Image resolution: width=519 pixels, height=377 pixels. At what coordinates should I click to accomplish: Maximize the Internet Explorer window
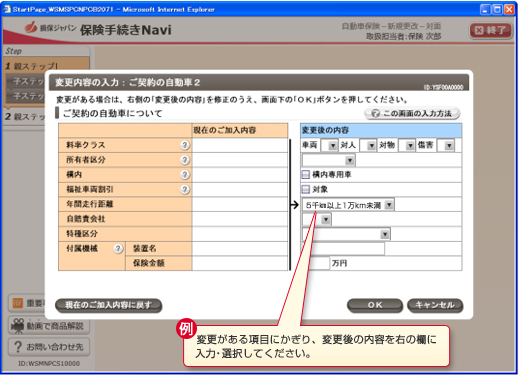(497, 9)
